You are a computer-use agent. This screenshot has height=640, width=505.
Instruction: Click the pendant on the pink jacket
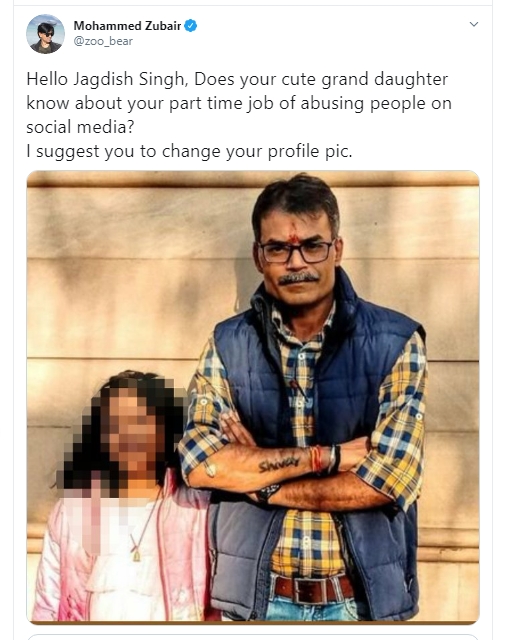tap(136, 555)
